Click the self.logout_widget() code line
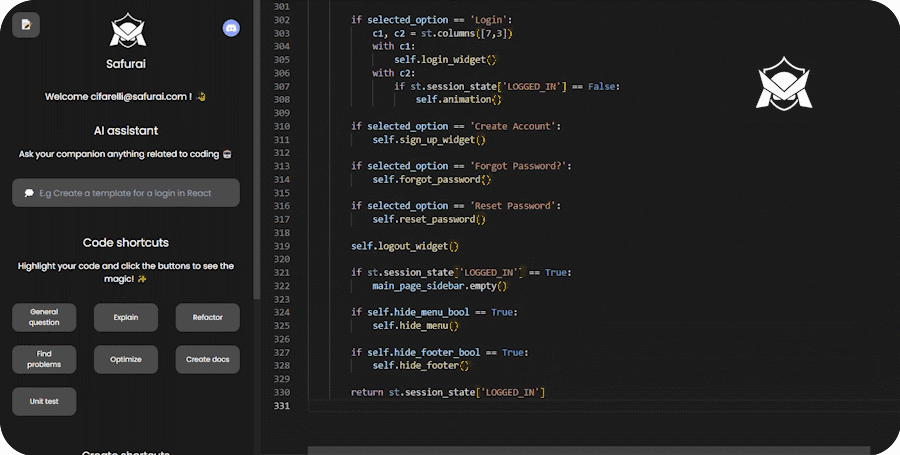Viewport: 900px width, 455px height. [404, 246]
